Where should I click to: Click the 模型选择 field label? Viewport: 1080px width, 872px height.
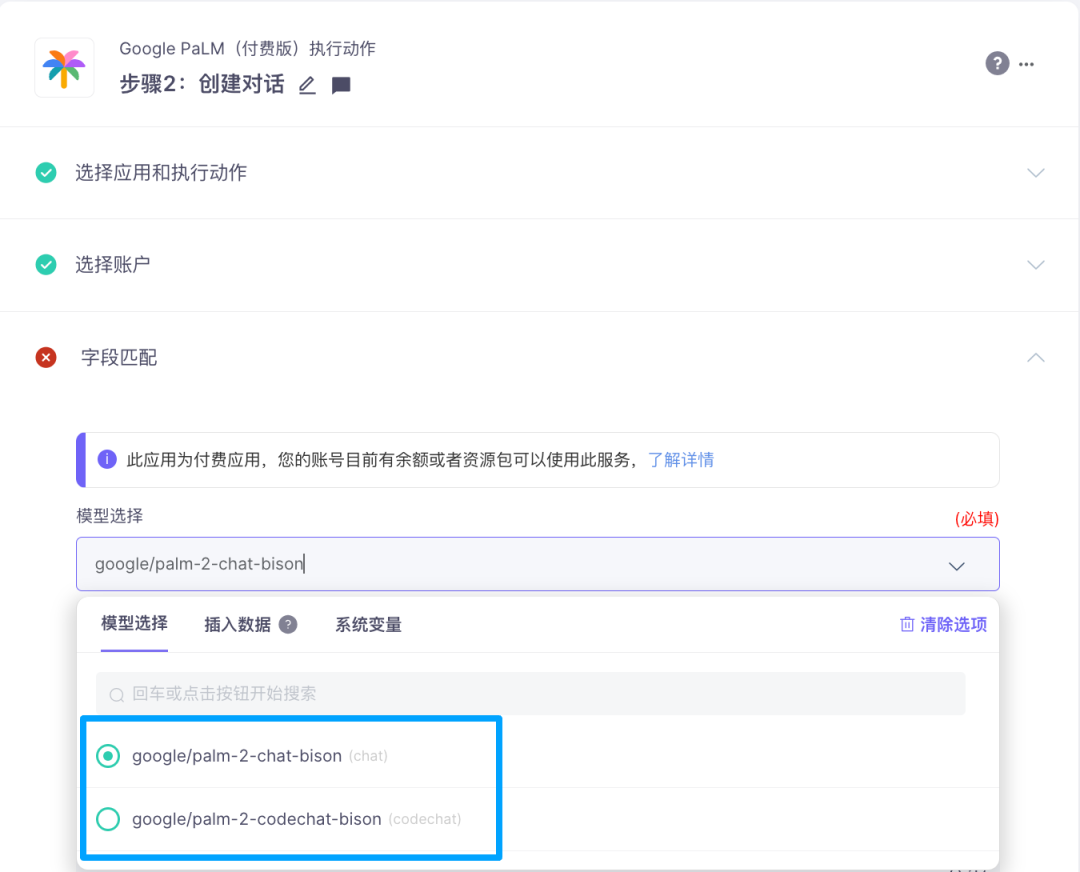[110, 516]
